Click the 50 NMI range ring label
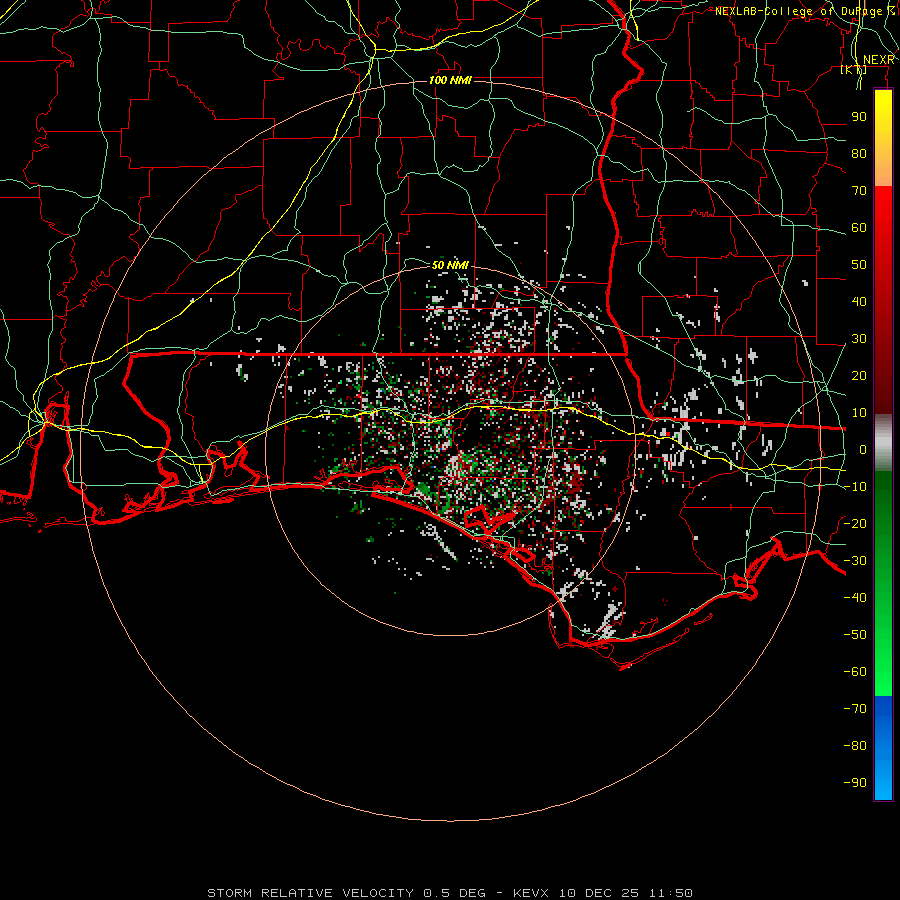 pyautogui.click(x=450, y=265)
